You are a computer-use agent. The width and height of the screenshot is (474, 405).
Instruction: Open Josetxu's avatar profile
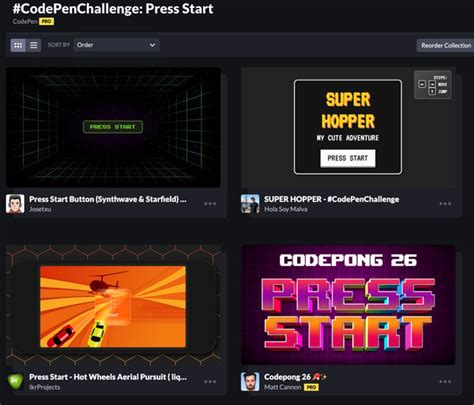pos(15,204)
